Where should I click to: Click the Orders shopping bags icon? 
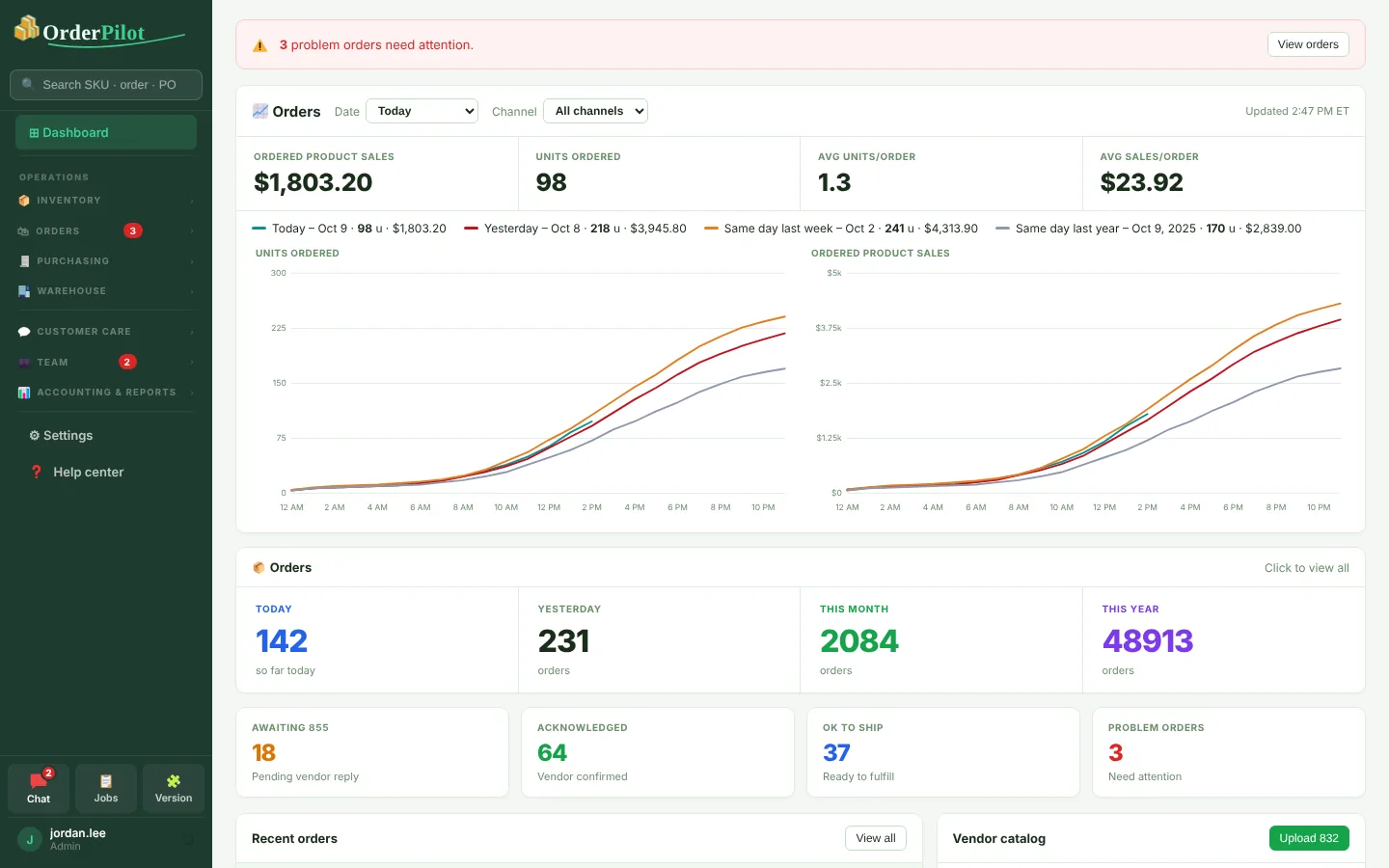(x=24, y=231)
